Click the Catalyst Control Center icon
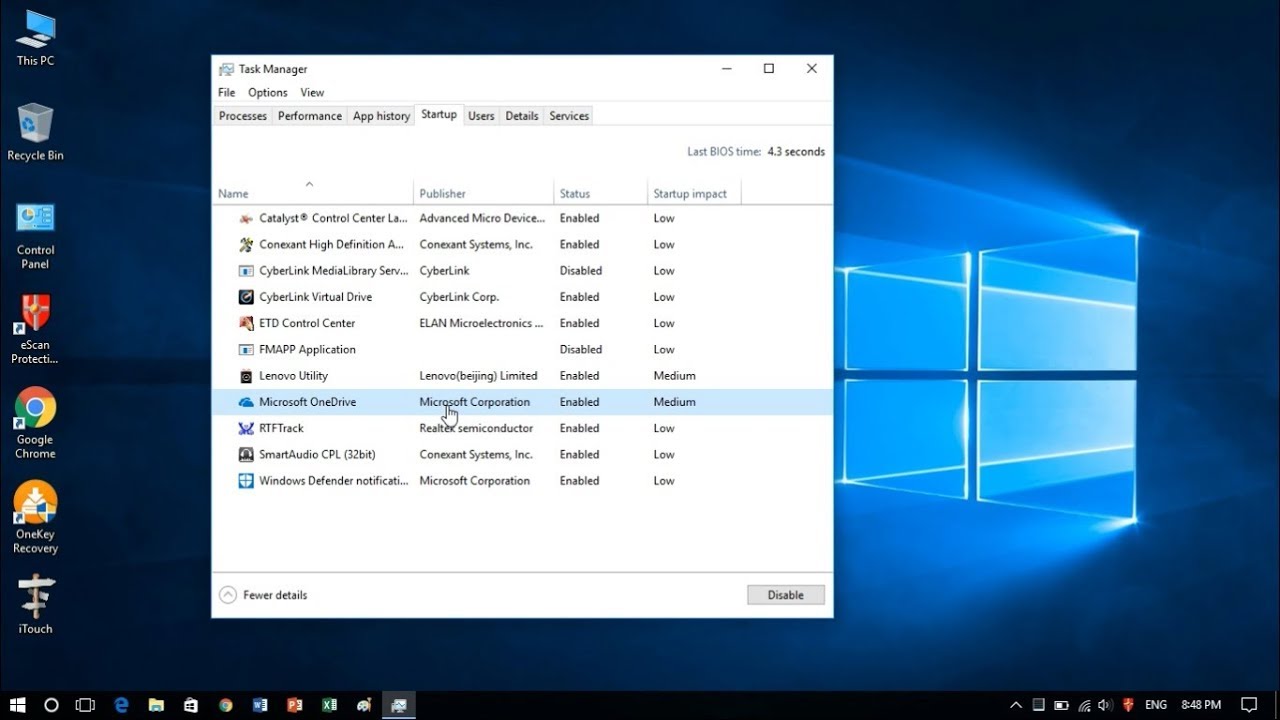Screen dimensions: 1280x720 click(246, 218)
